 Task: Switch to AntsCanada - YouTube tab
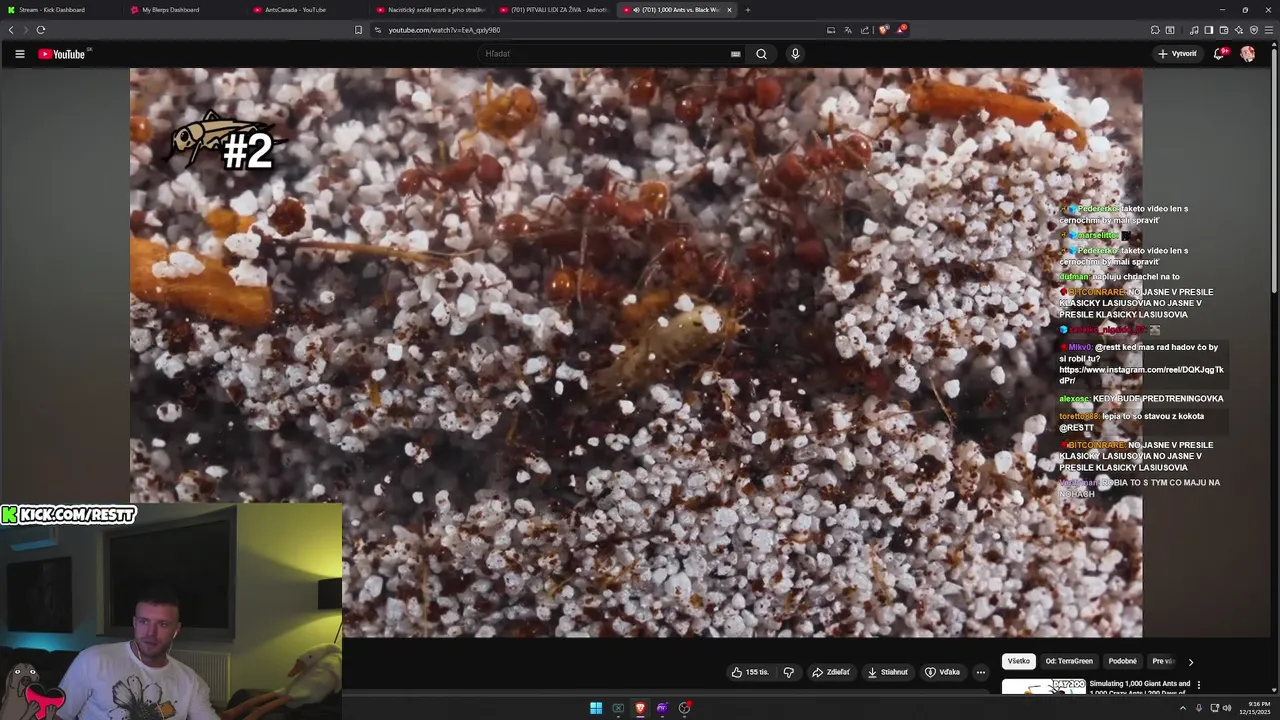point(307,10)
